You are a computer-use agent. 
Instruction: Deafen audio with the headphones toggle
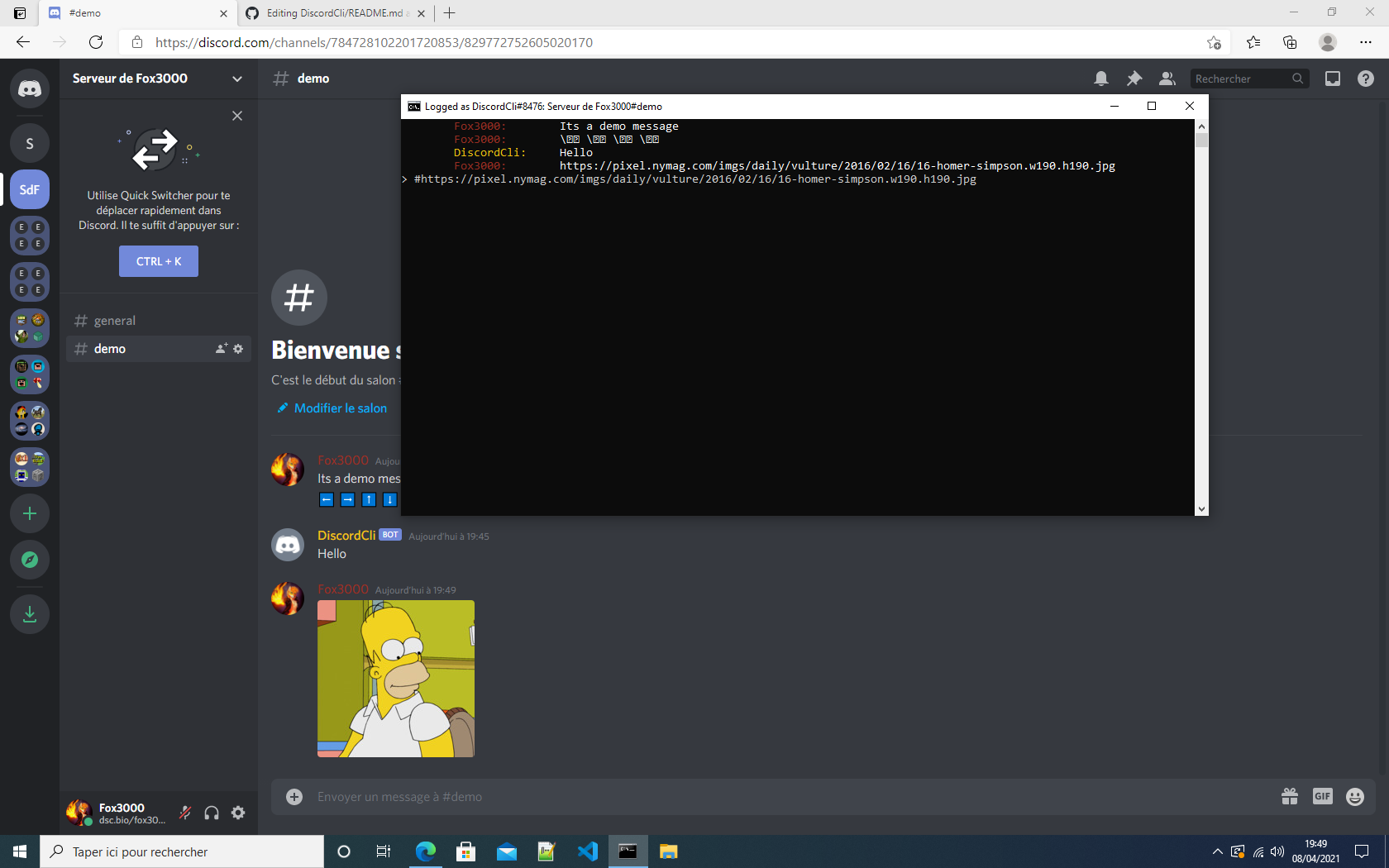click(x=212, y=813)
